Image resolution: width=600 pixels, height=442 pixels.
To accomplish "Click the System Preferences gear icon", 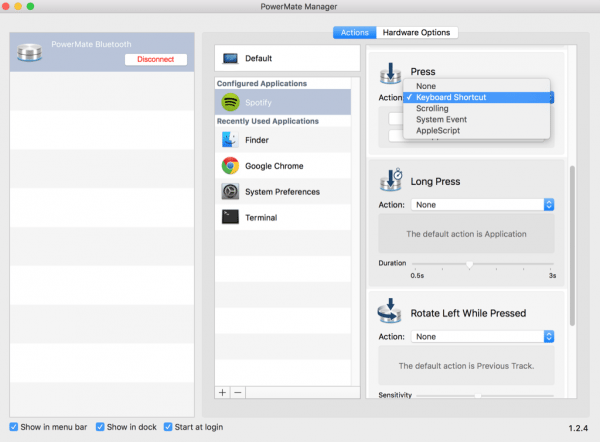I will pyautogui.click(x=230, y=192).
